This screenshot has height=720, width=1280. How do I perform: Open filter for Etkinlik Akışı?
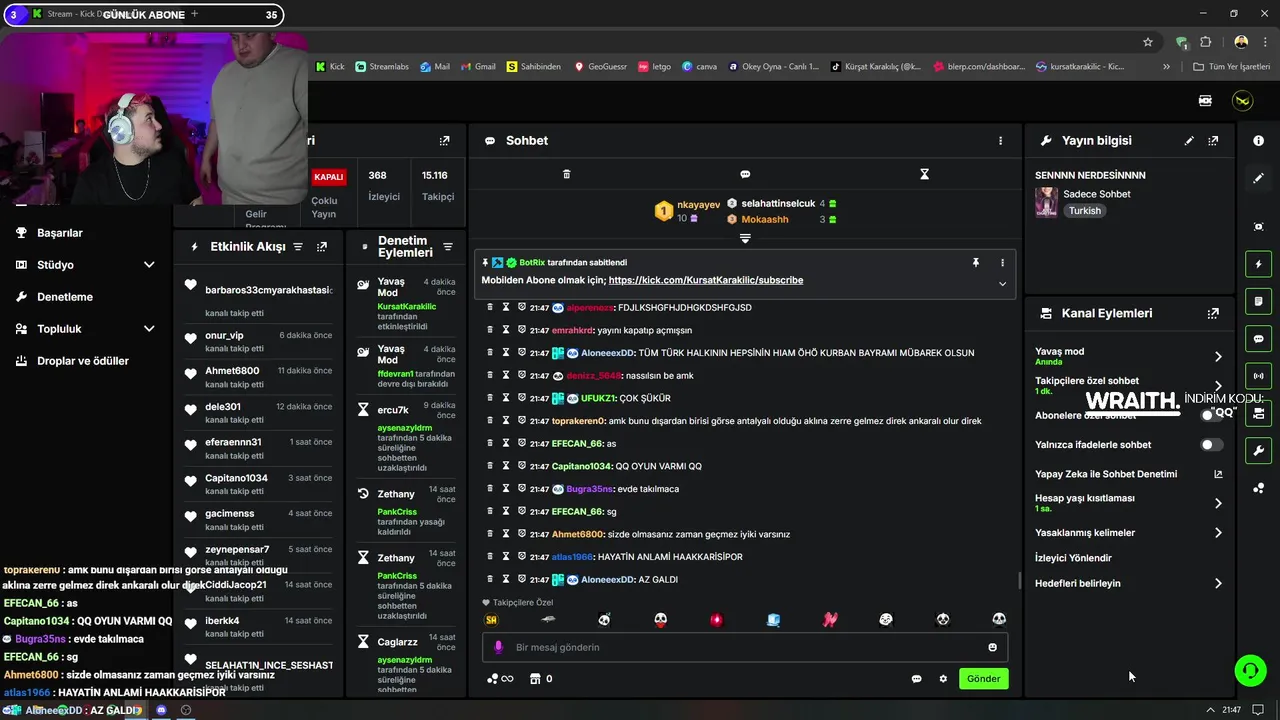(297, 246)
